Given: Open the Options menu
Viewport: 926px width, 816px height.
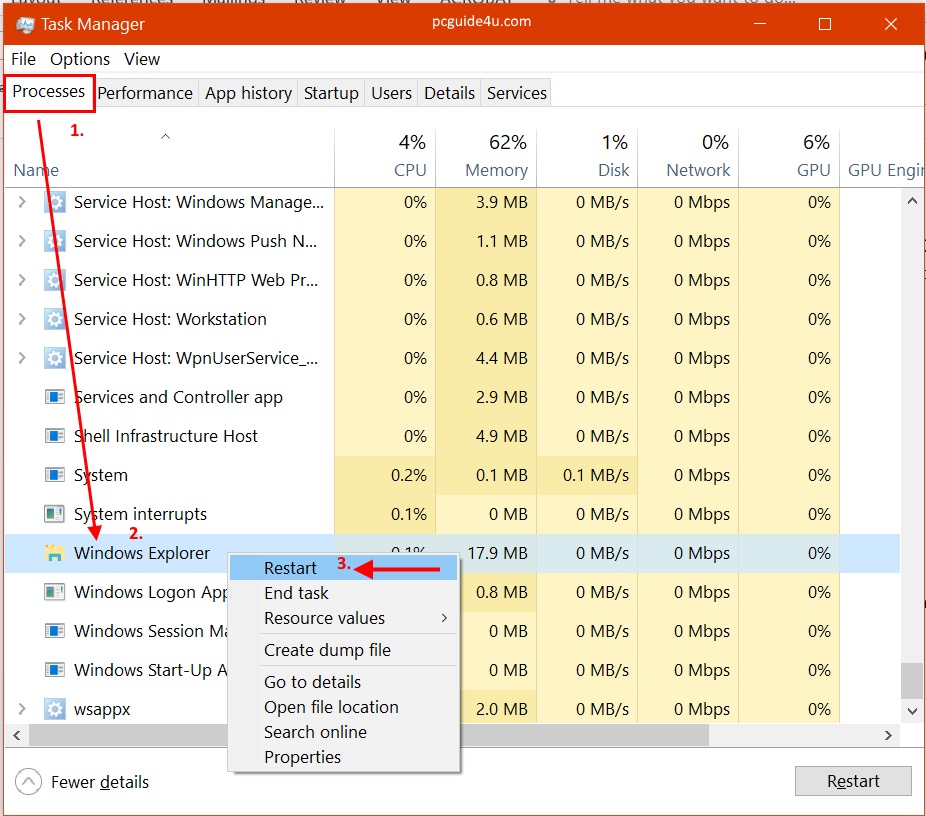Looking at the screenshot, I should (80, 59).
